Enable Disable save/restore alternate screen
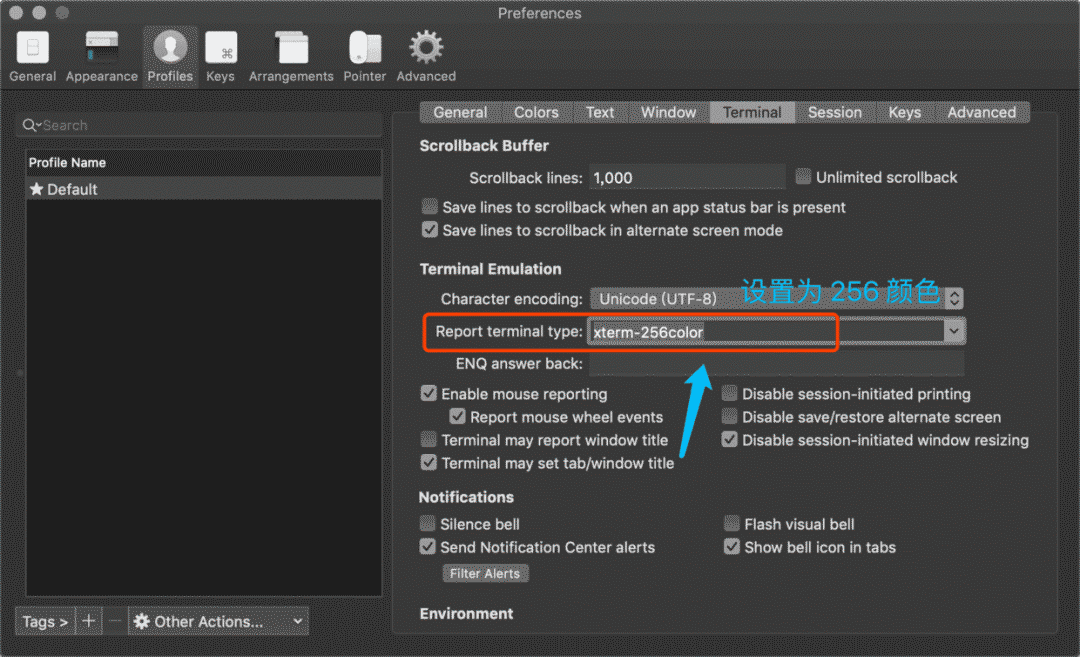Image resolution: width=1080 pixels, height=657 pixels. tap(729, 416)
